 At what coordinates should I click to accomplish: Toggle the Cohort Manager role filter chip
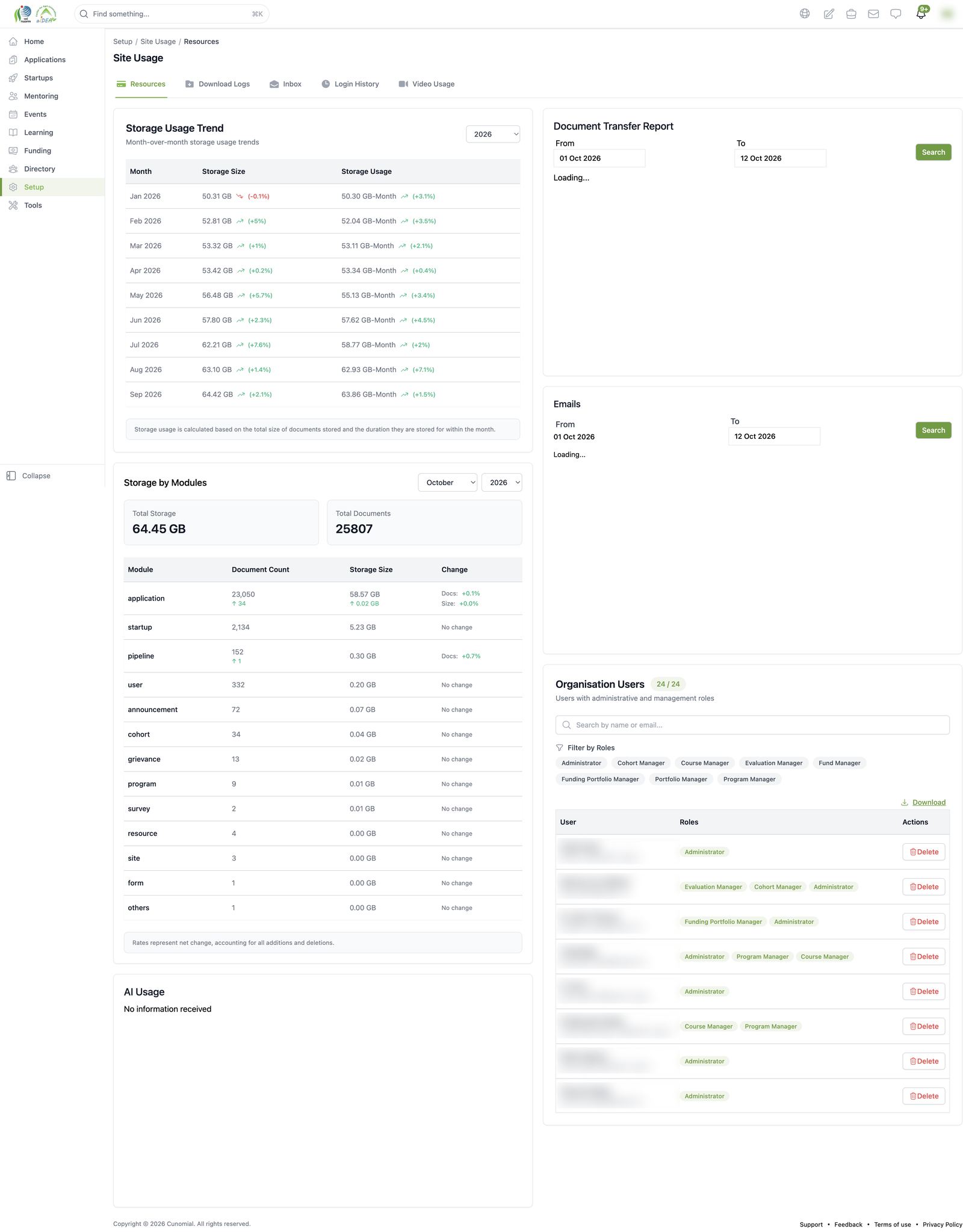tap(641, 763)
